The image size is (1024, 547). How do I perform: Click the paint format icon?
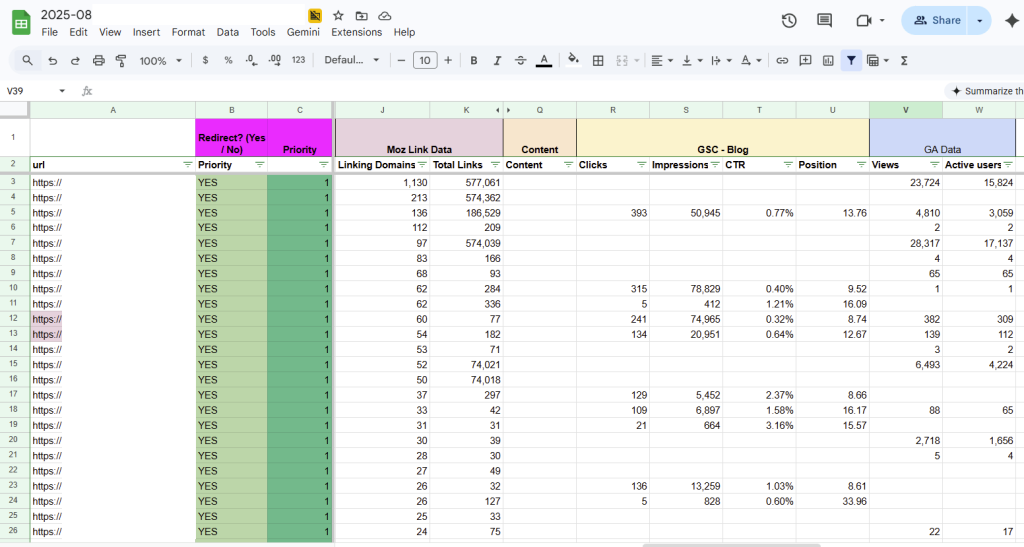pyautogui.click(x=121, y=61)
